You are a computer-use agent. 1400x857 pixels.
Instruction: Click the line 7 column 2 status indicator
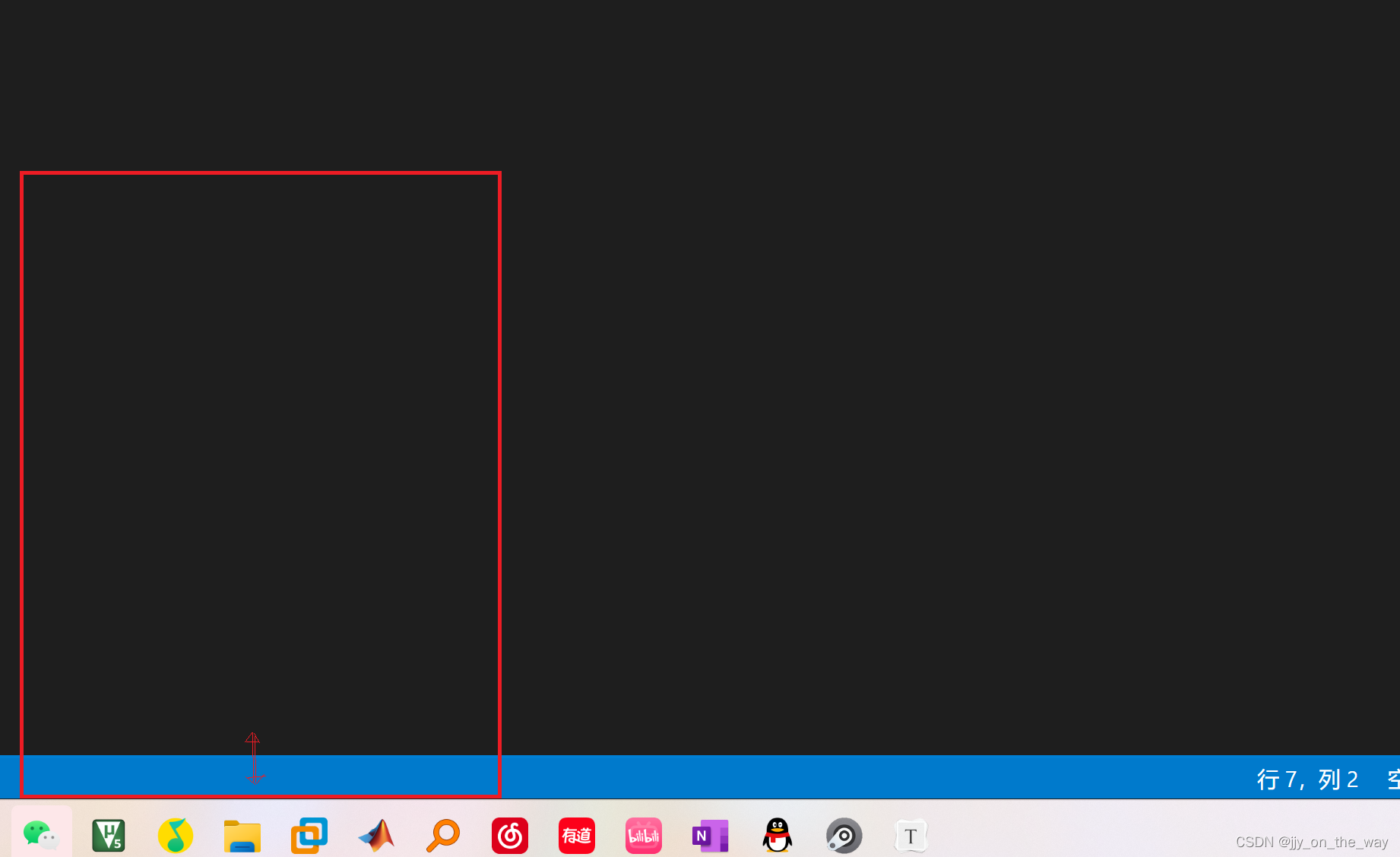point(1307,779)
